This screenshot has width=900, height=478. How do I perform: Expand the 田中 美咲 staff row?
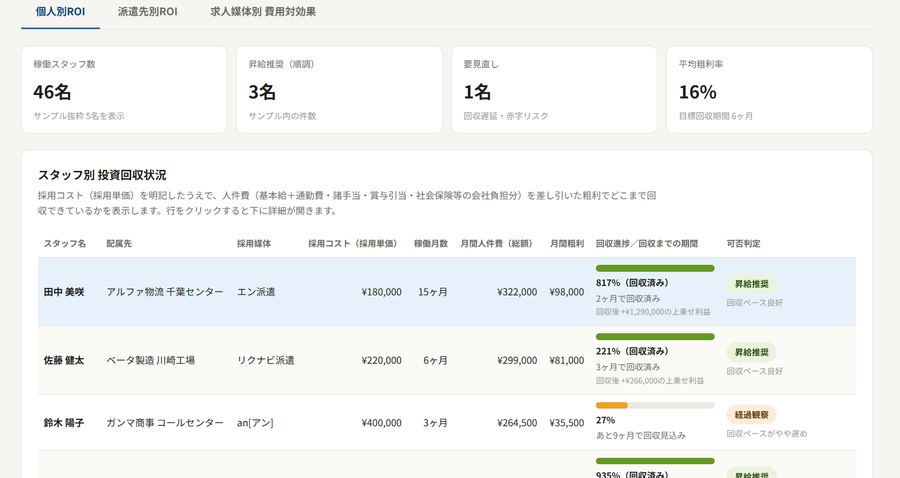click(x=447, y=292)
